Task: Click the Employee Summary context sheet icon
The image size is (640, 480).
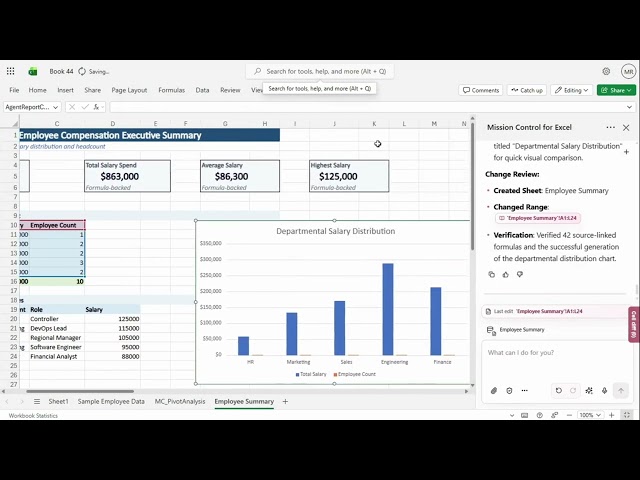Action: pyautogui.click(x=491, y=330)
